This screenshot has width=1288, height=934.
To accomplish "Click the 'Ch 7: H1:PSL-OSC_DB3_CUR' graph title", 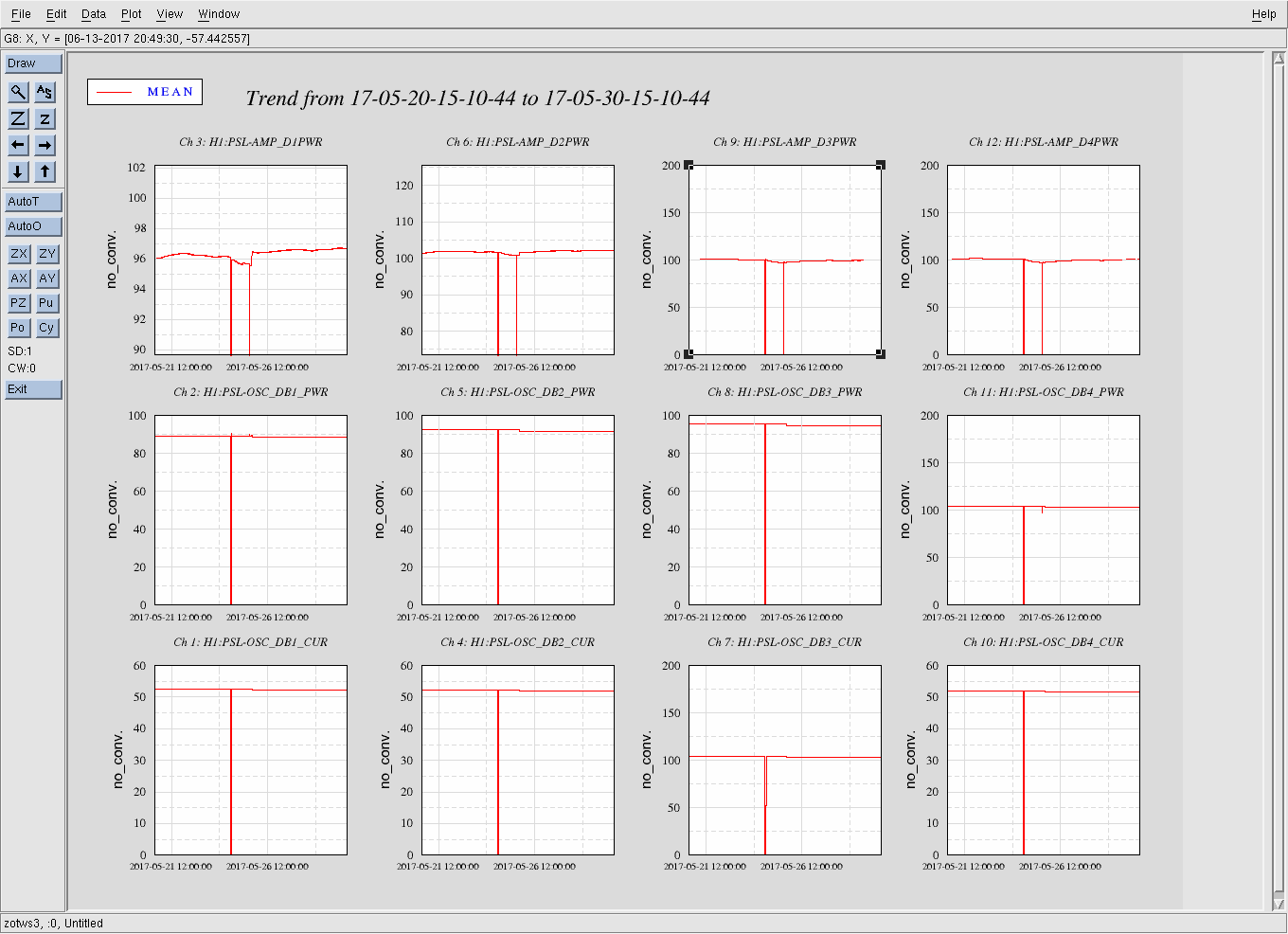I will pos(785,642).
